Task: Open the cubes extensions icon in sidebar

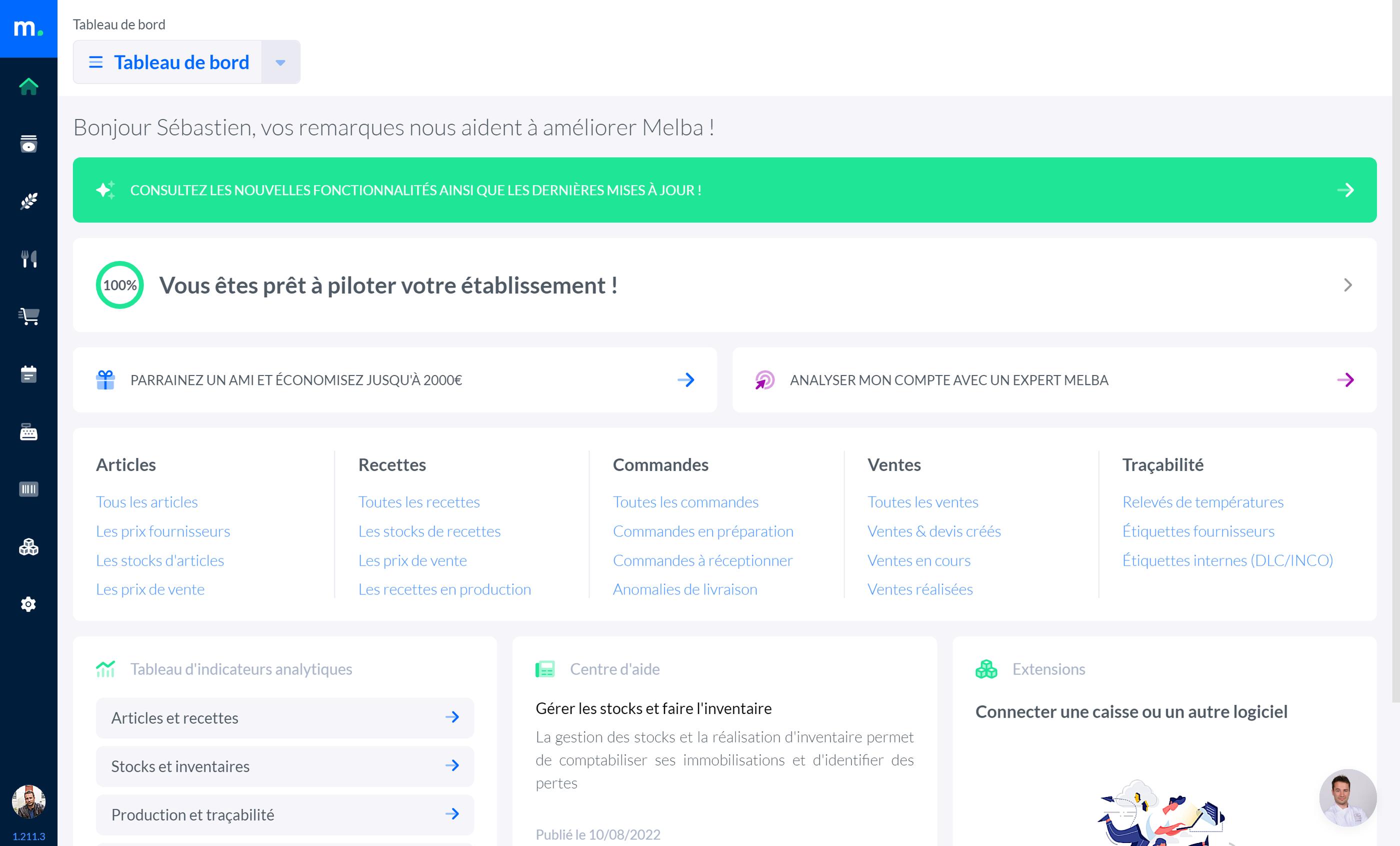Action: click(28, 546)
